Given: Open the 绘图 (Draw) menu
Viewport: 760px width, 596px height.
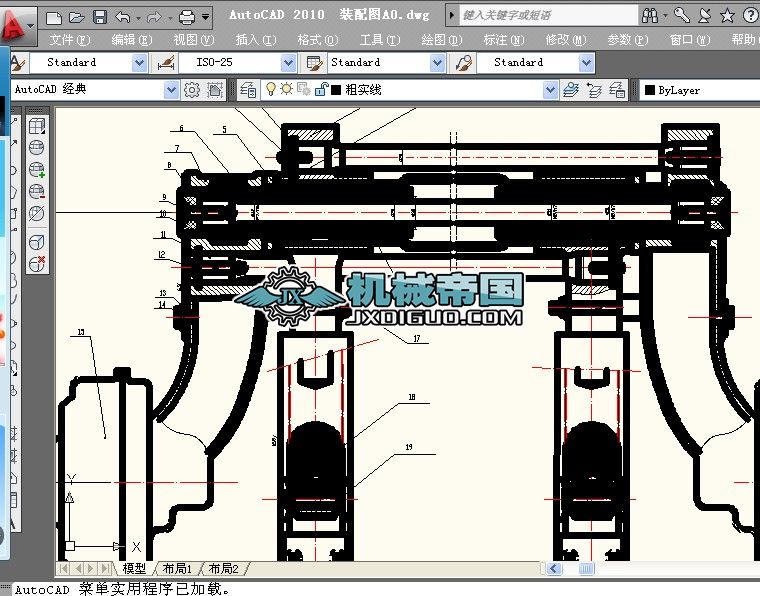Looking at the screenshot, I should (x=440, y=39).
